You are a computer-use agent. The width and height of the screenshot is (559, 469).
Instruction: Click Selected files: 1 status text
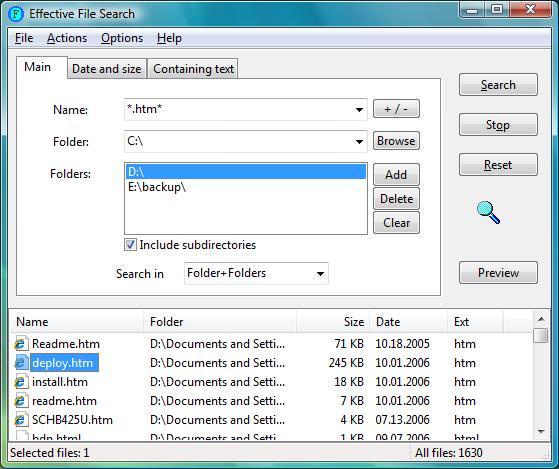50,453
